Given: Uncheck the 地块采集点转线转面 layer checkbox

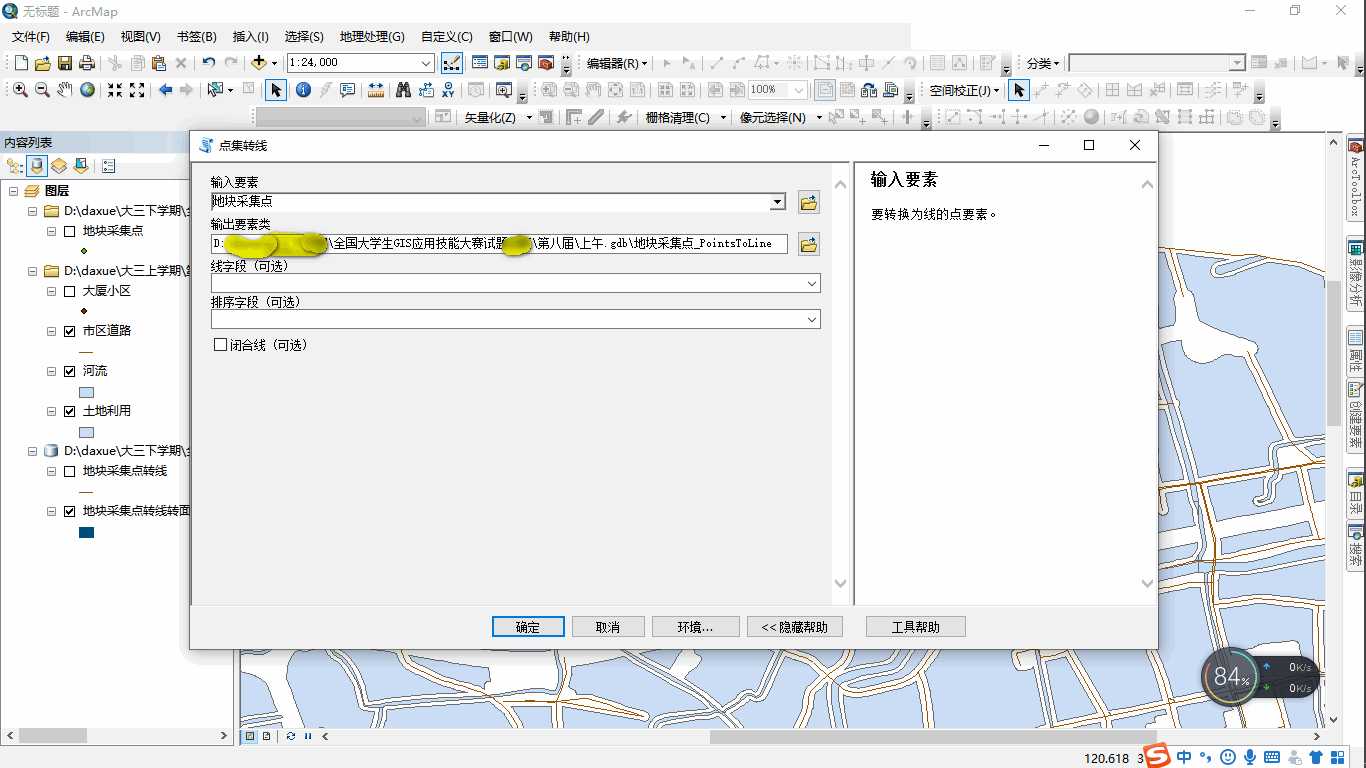Looking at the screenshot, I should coord(69,511).
